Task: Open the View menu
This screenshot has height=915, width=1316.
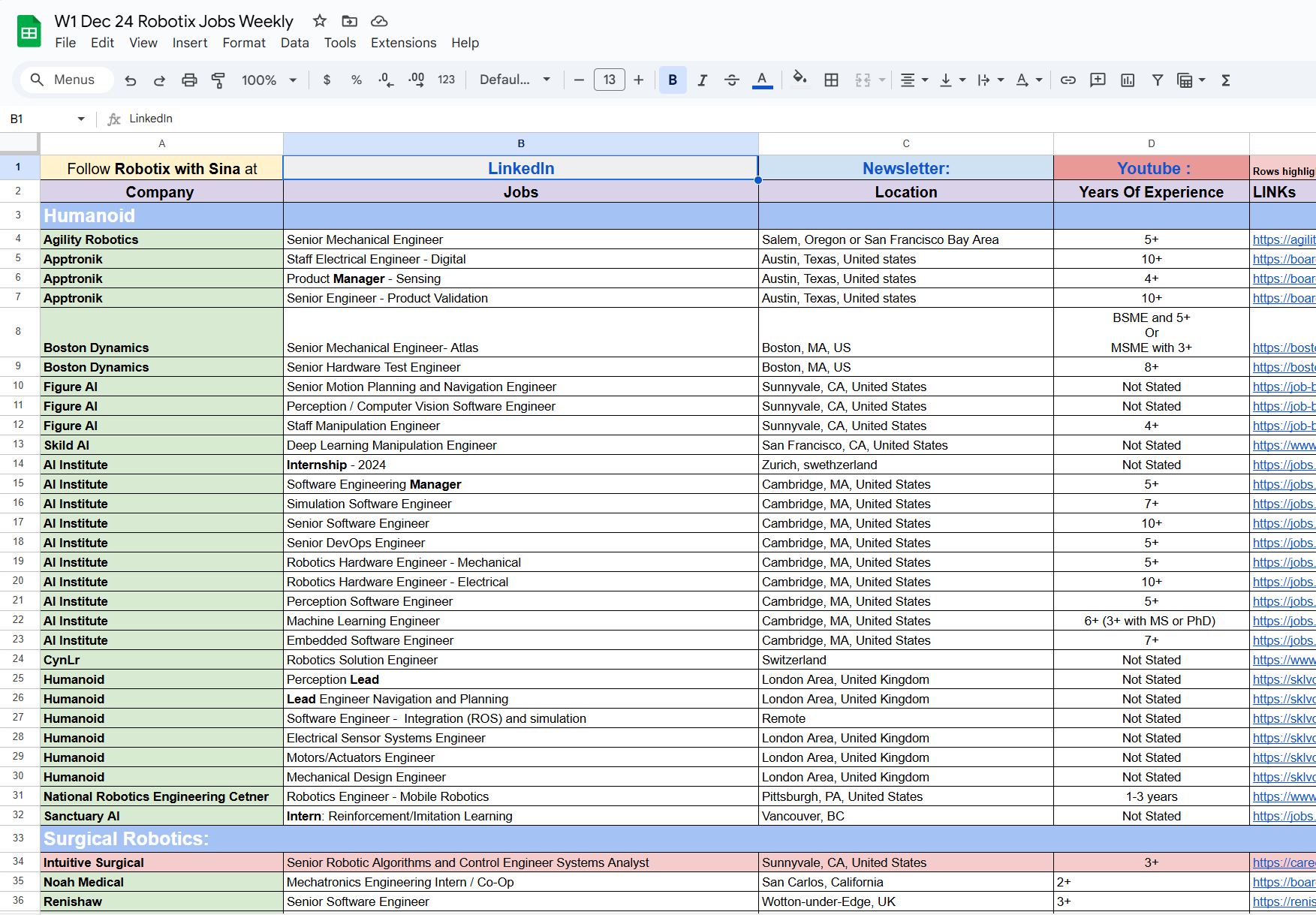Action: tap(143, 43)
